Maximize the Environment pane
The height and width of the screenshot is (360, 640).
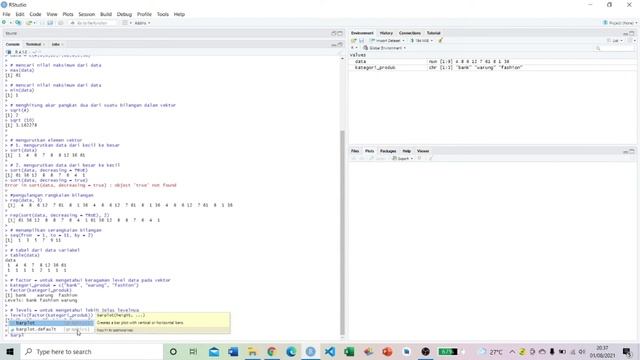click(x=632, y=33)
